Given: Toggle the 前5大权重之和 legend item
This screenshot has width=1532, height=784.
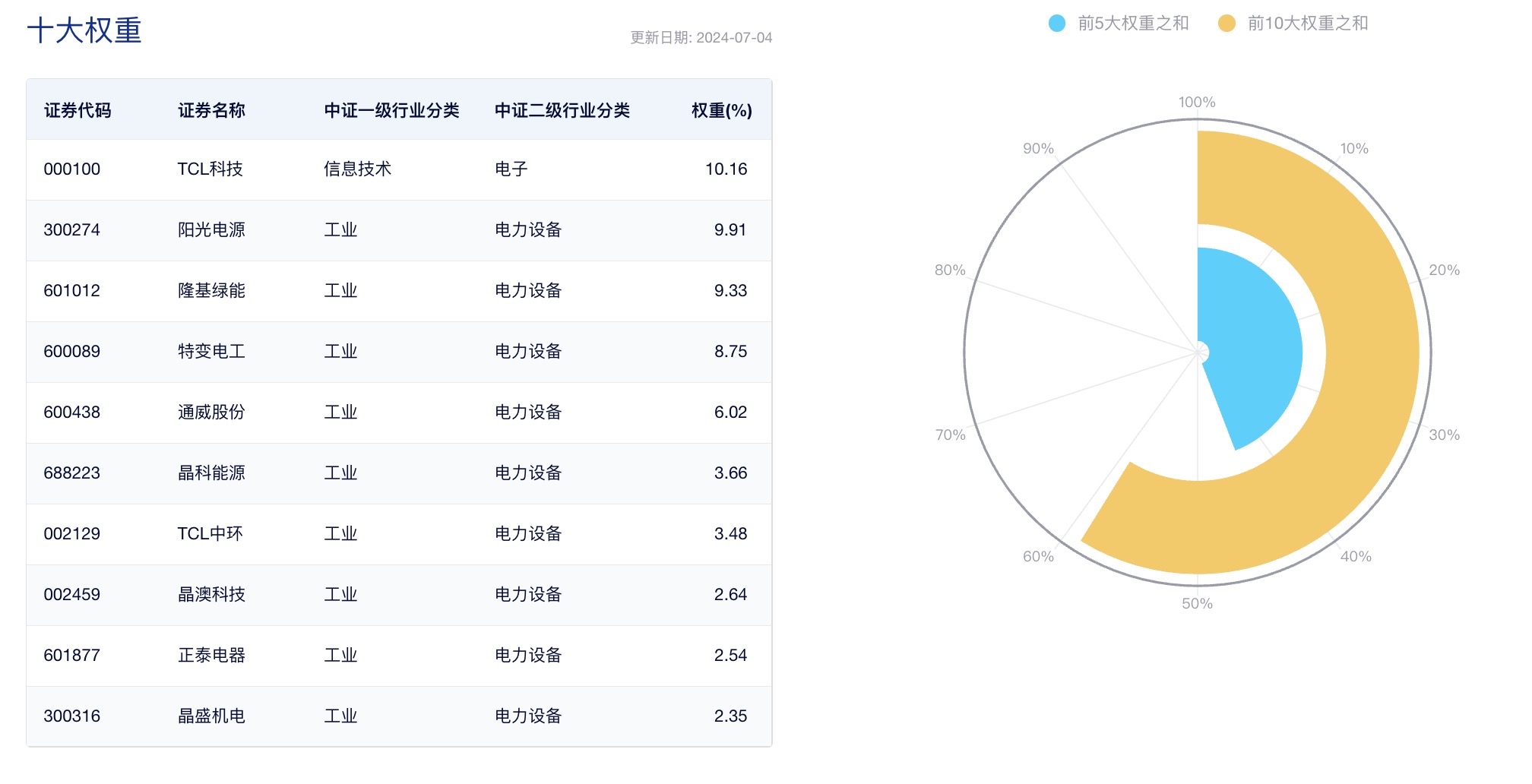Looking at the screenshot, I should [x=1119, y=24].
